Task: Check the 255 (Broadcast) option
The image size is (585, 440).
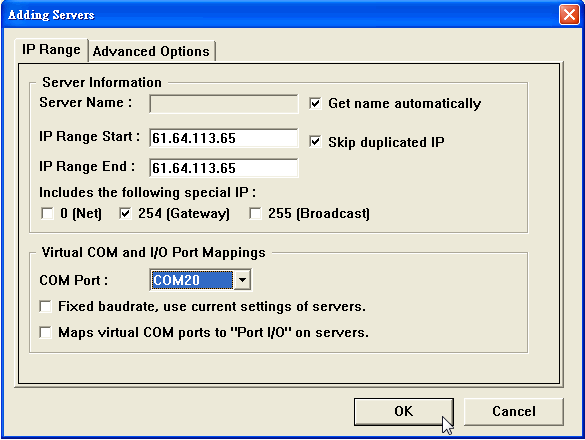Action: coord(255,213)
